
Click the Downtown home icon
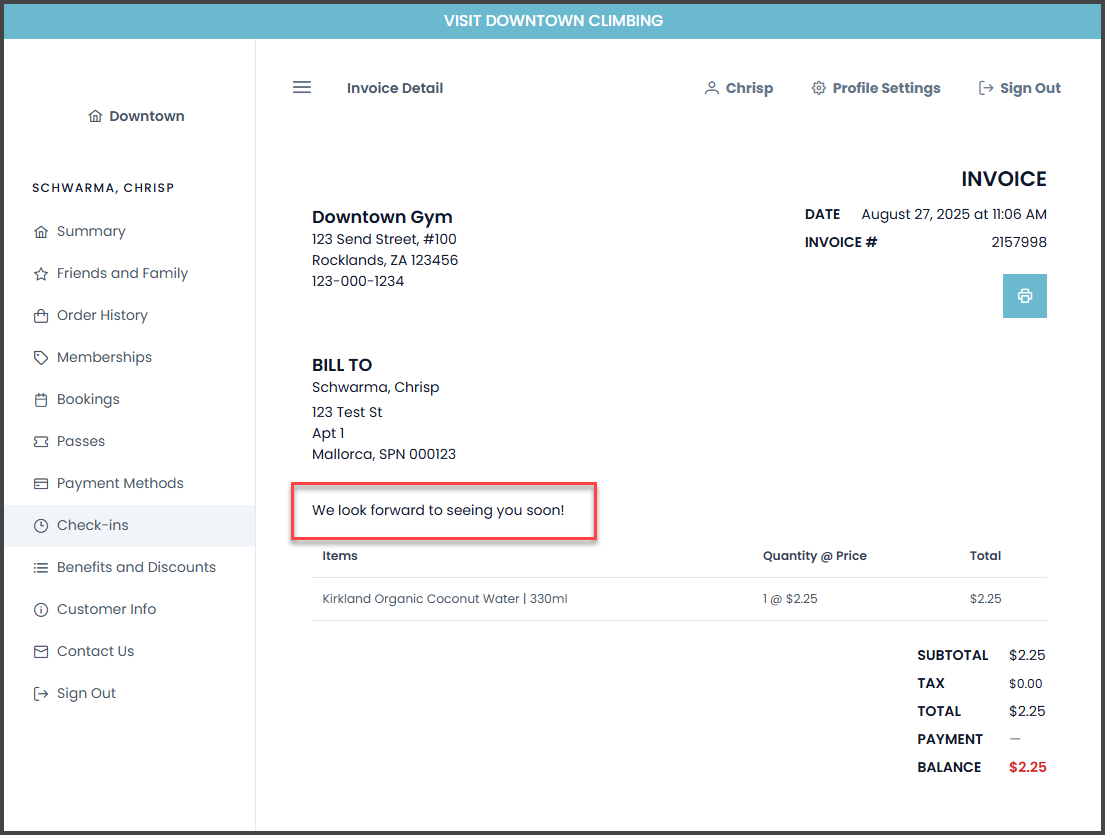point(95,116)
